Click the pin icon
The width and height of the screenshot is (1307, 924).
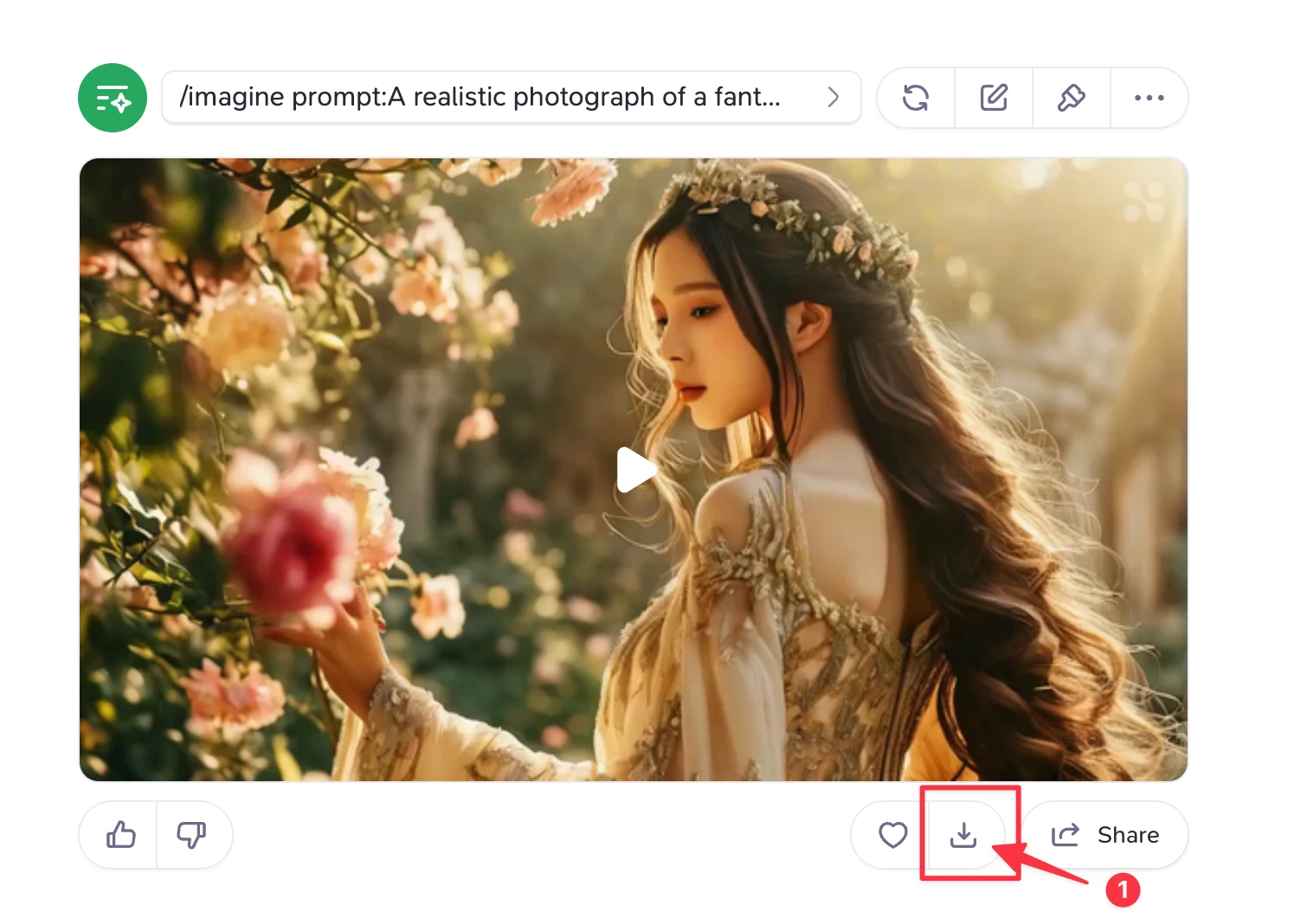tap(1072, 98)
